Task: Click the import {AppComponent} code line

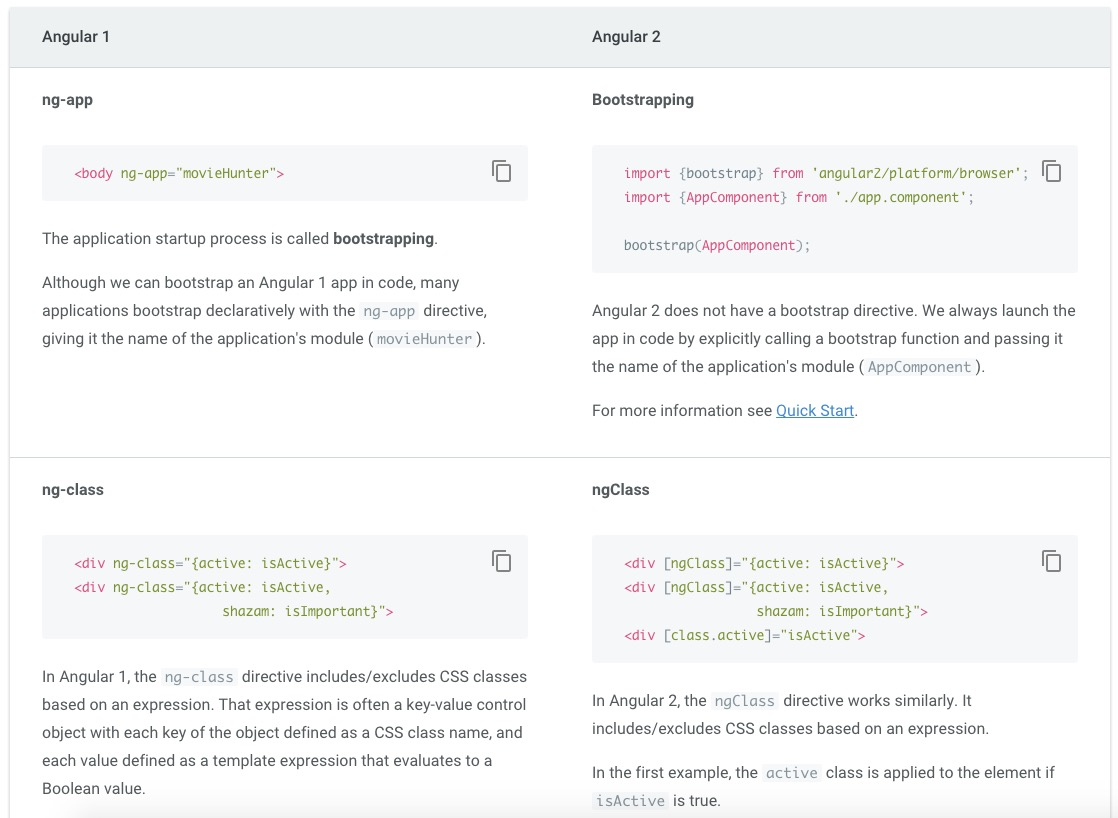Action: click(x=799, y=198)
